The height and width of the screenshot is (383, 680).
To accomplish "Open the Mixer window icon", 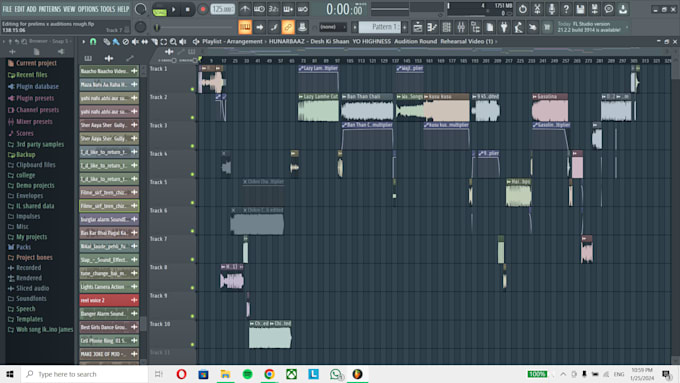I will point(461,27).
